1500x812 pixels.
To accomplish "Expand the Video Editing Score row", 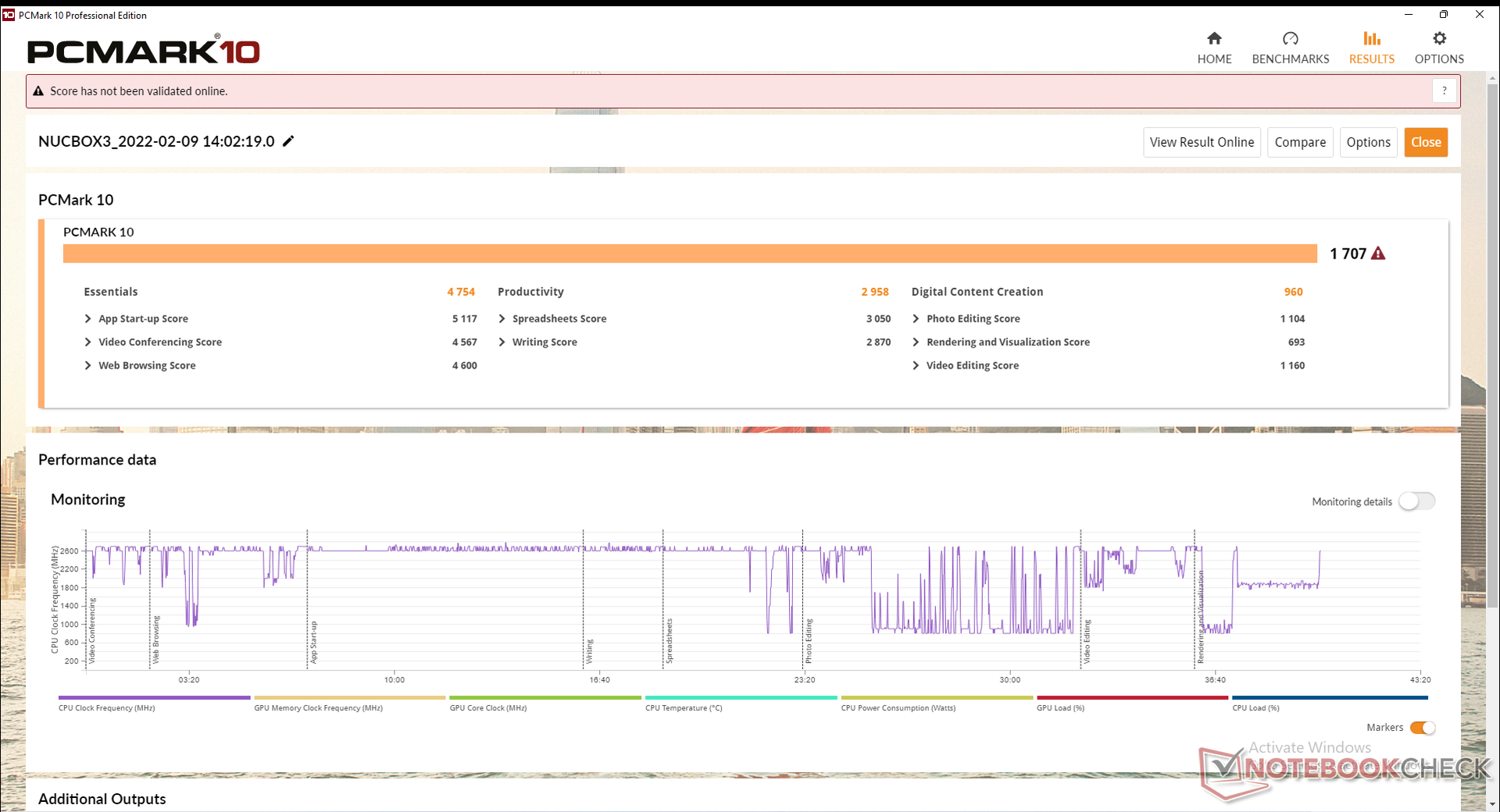I will [x=916, y=365].
